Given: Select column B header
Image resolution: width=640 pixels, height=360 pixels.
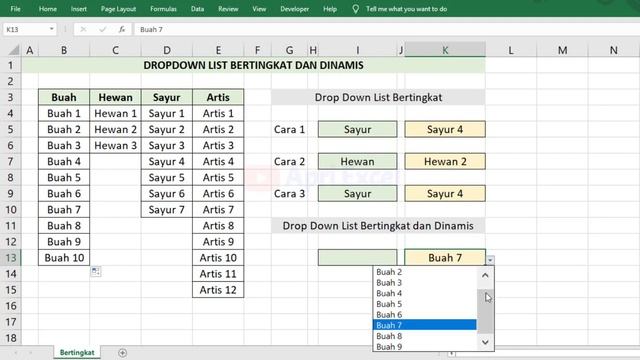Looking at the screenshot, I should point(64,50).
